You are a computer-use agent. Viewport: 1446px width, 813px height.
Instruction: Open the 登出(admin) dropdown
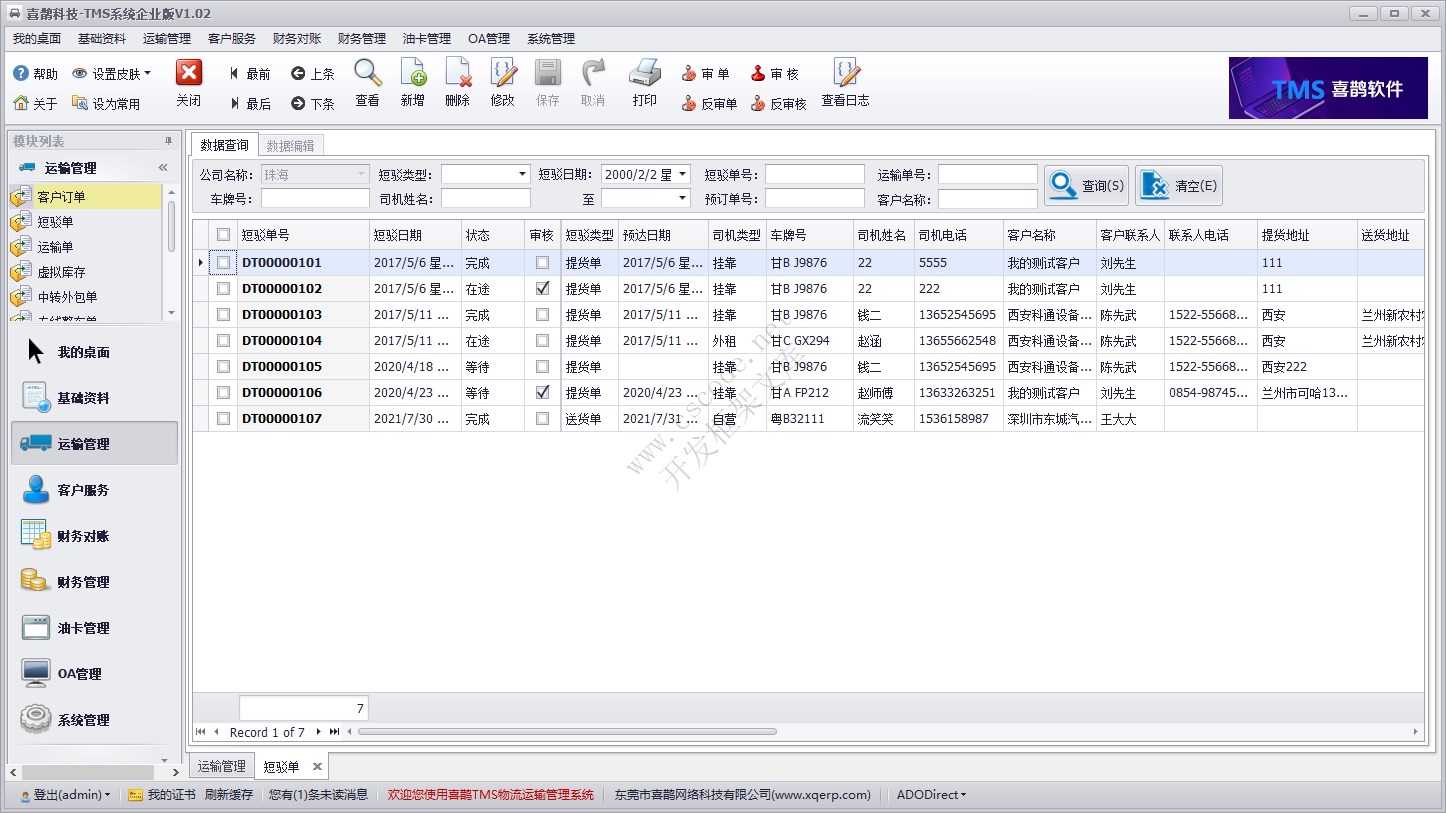click(65, 795)
